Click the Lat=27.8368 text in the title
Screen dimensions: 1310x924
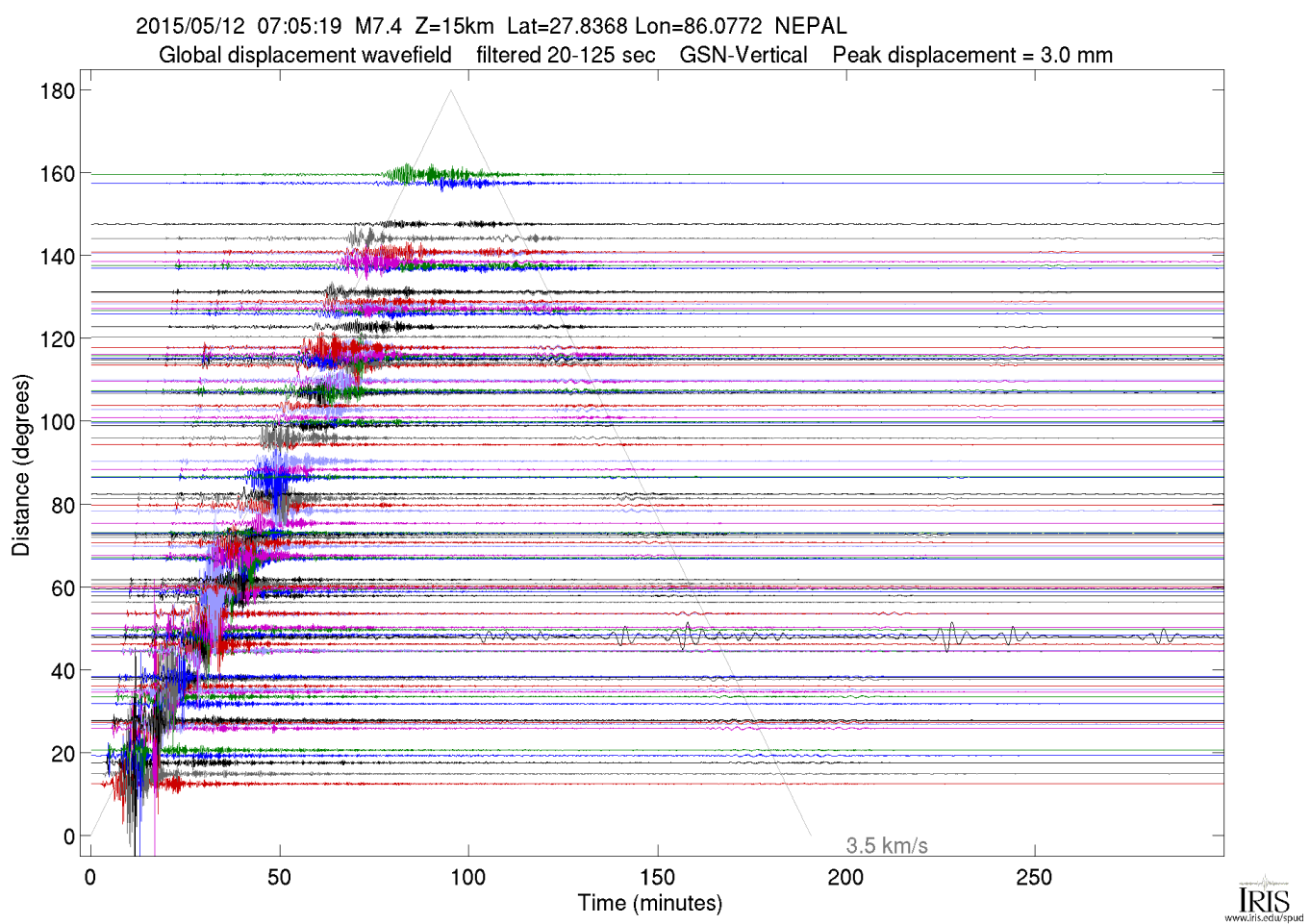[x=567, y=26]
